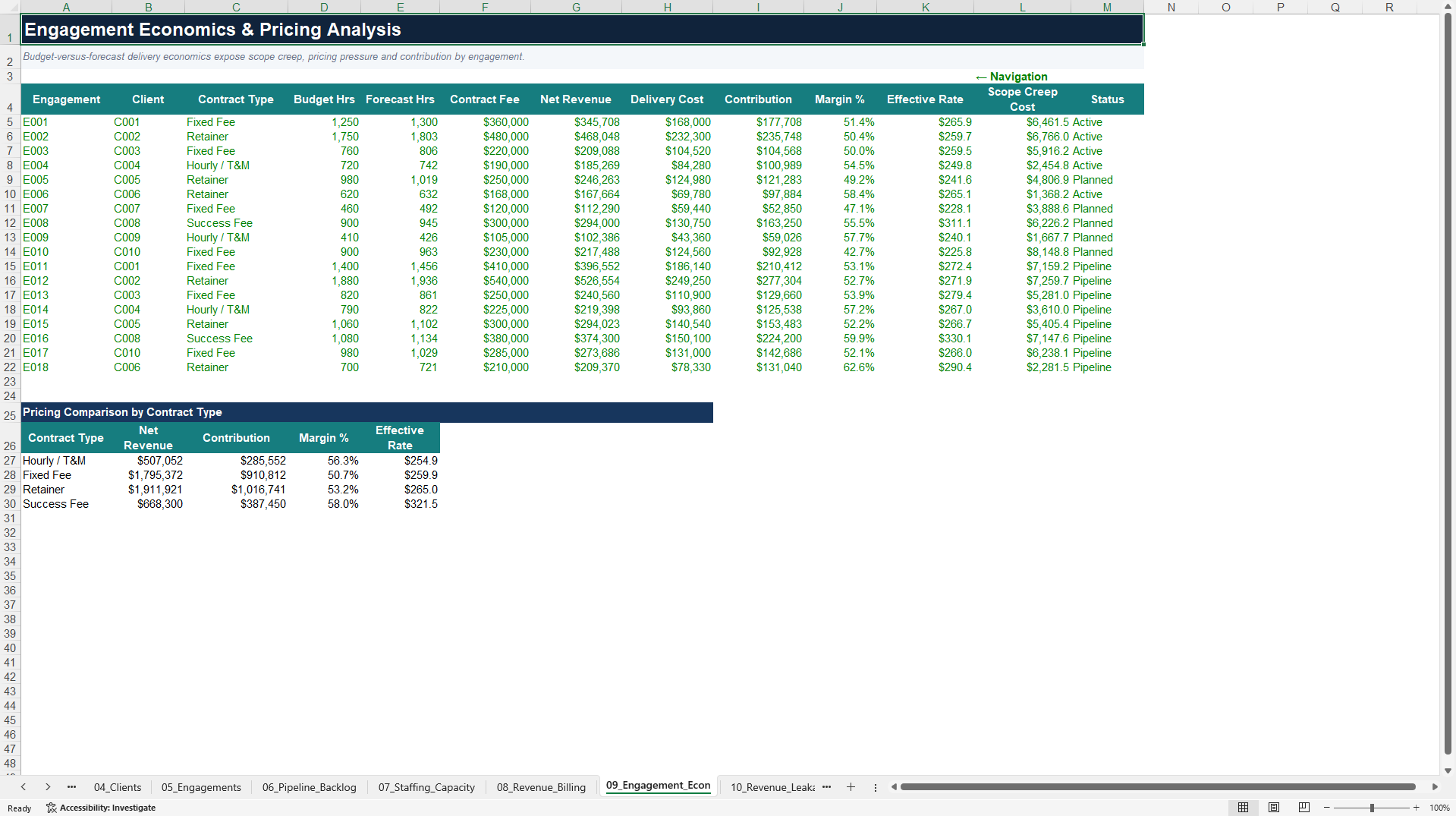
Task: Select the $387,450 contribution cell
Action: click(236, 504)
